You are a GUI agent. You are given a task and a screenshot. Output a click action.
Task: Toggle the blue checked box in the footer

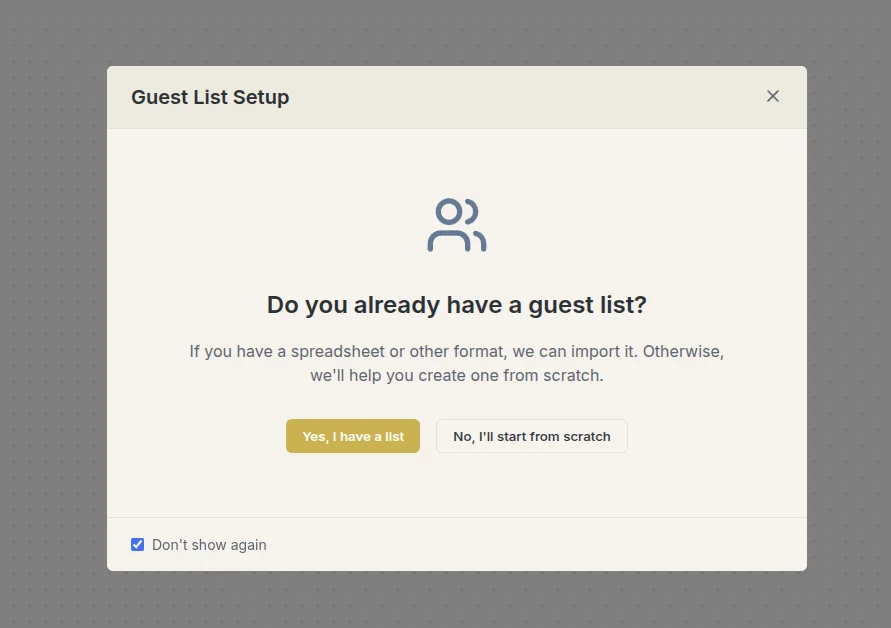(x=138, y=544)
